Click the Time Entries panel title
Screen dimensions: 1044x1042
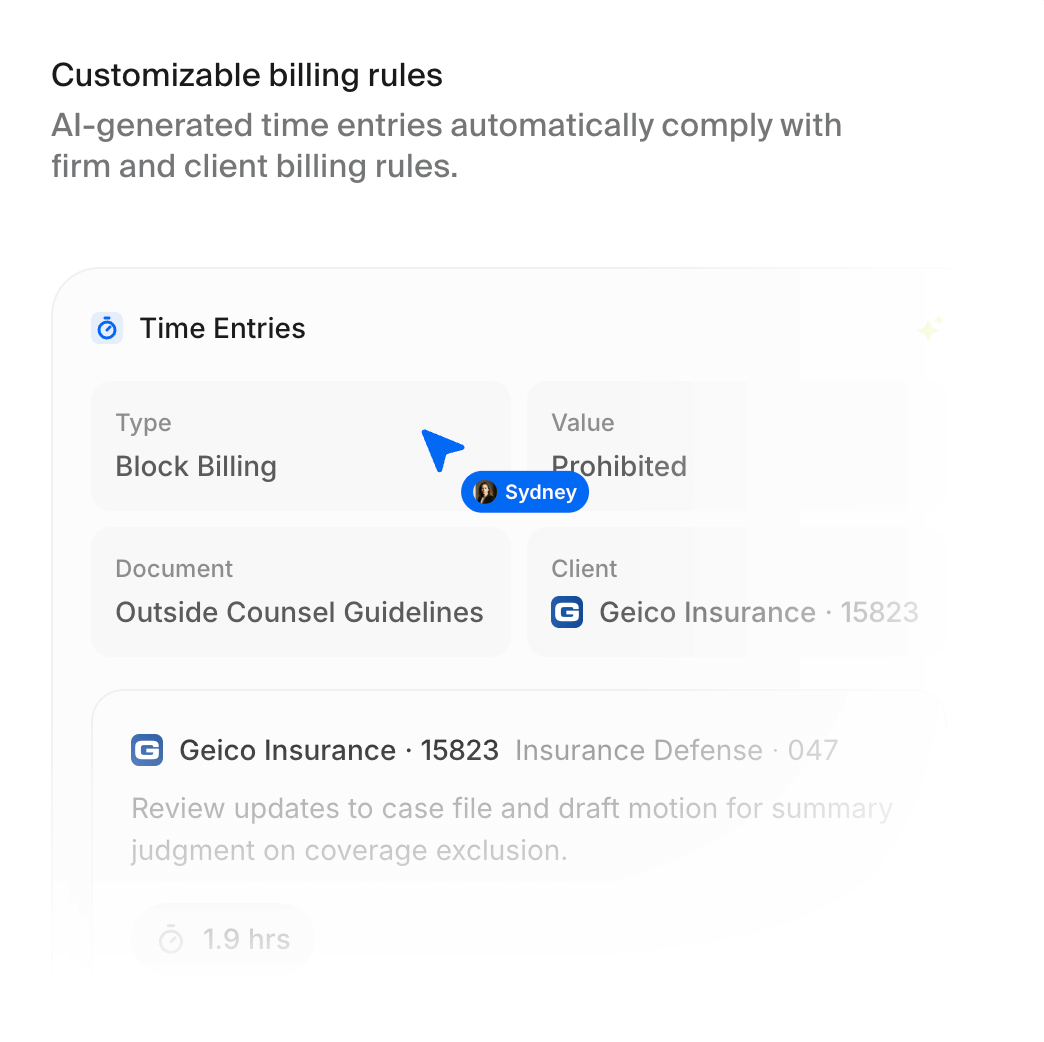coord(222,328)
